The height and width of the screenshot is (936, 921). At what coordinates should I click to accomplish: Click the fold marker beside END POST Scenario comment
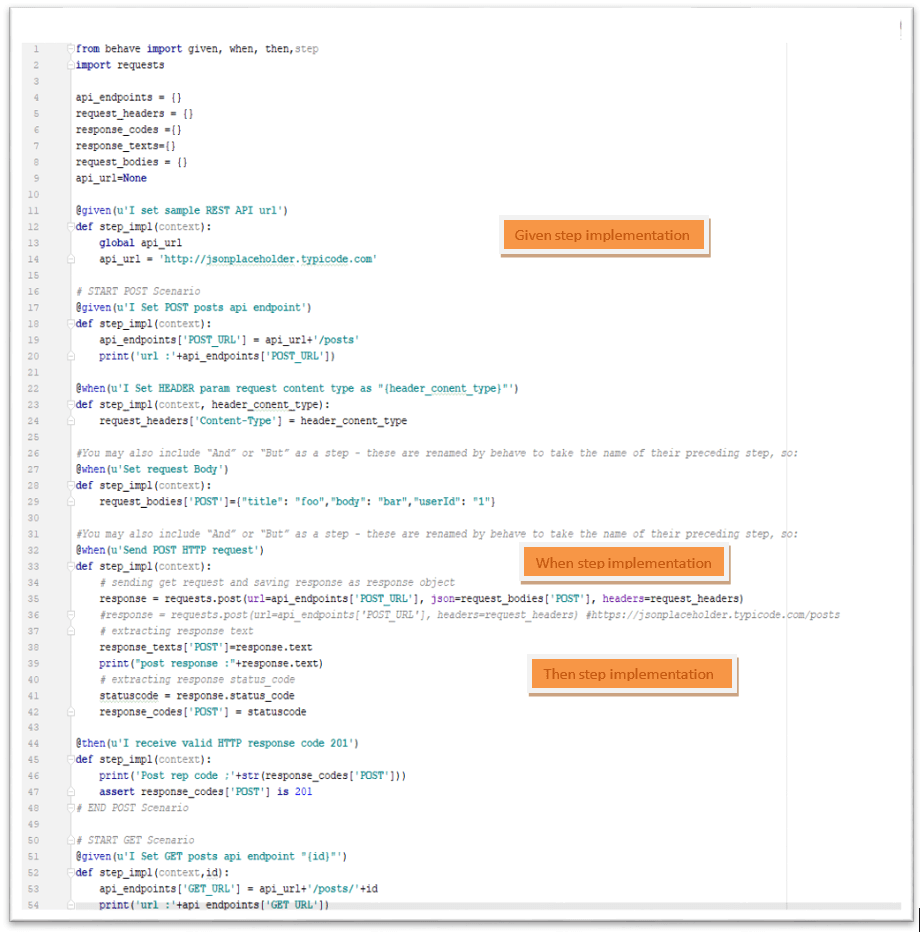click(x=70, y=808)
